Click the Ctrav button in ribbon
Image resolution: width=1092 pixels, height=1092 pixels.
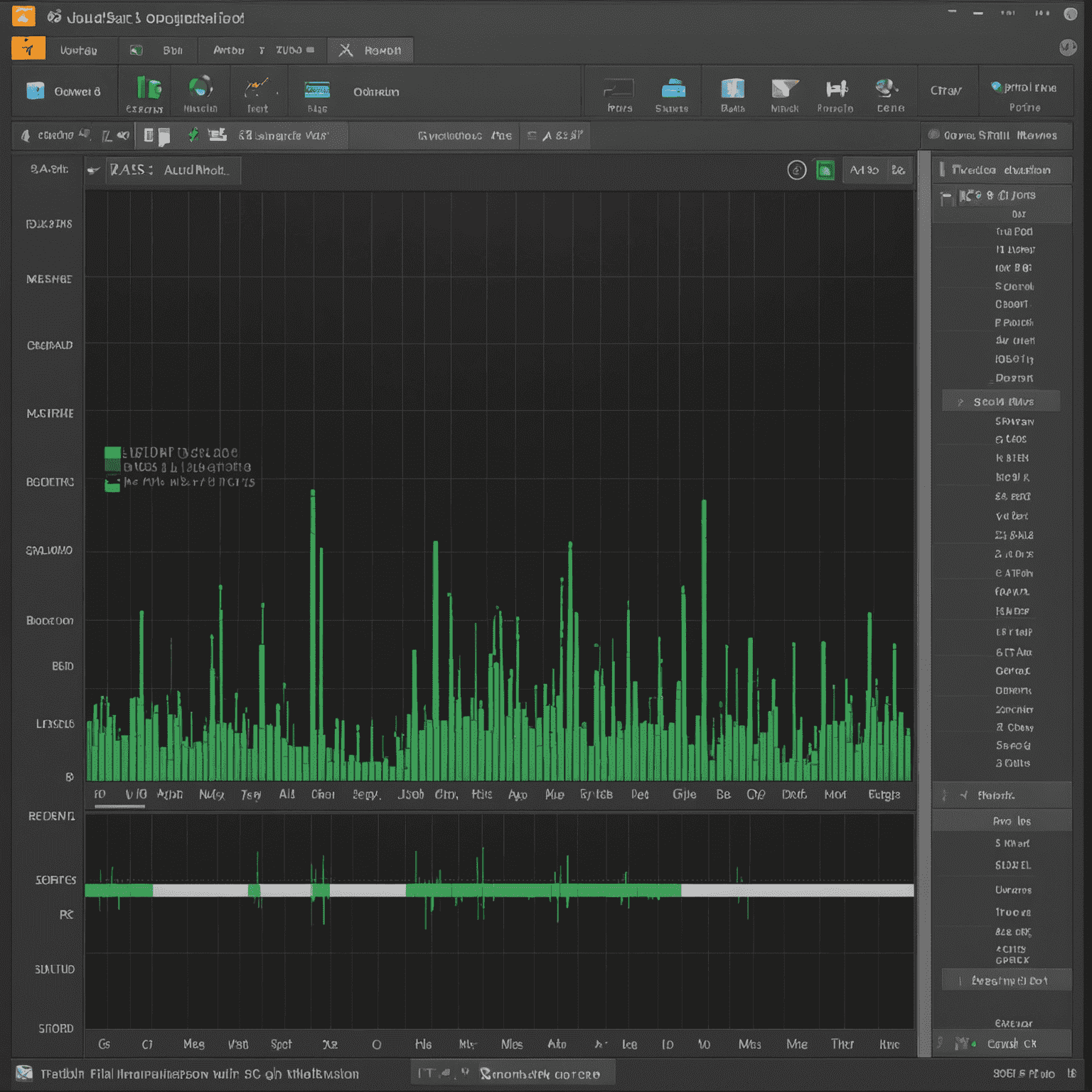click(946, 90)
